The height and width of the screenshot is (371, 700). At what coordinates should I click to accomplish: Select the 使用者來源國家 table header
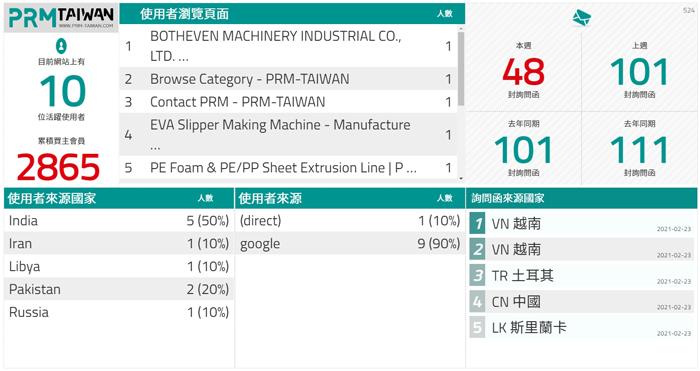click(x=119, y=198)
